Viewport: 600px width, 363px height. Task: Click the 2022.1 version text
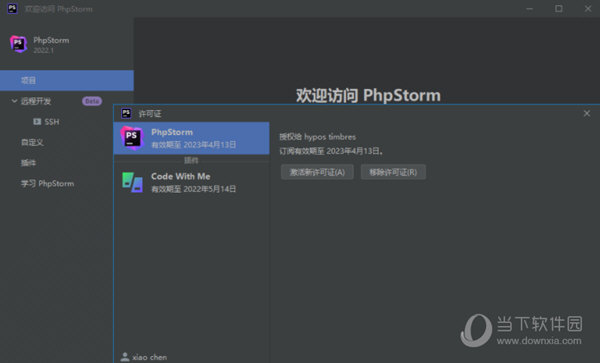[43, 50]
